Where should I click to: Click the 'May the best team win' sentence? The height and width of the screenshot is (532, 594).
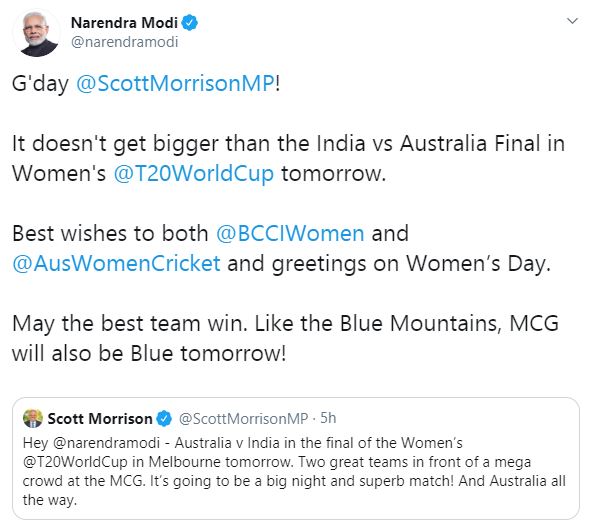[x=130, y=324]
